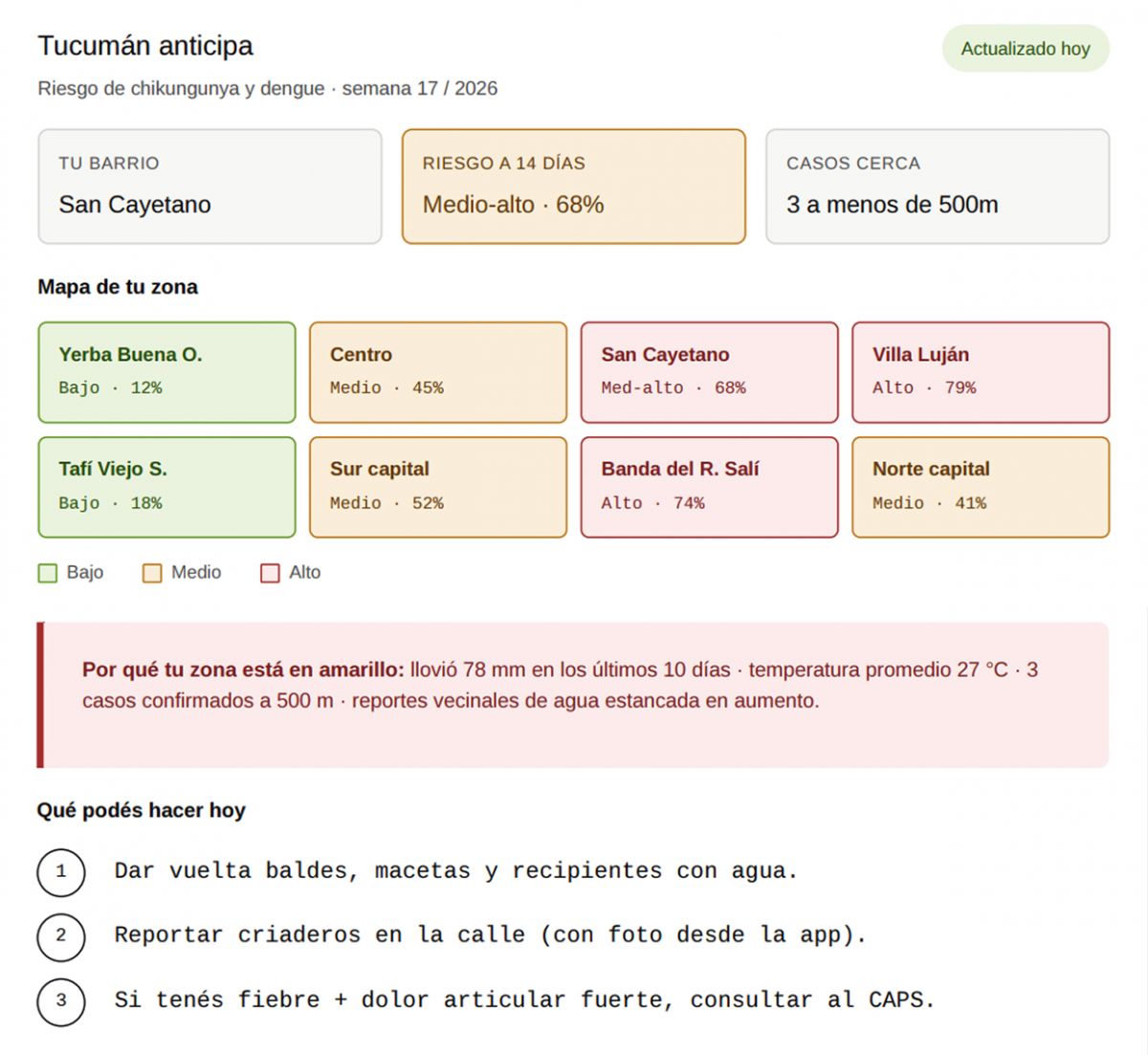
Task: Click the orange Medio legend swatch
Action: [x=152, y=573]
